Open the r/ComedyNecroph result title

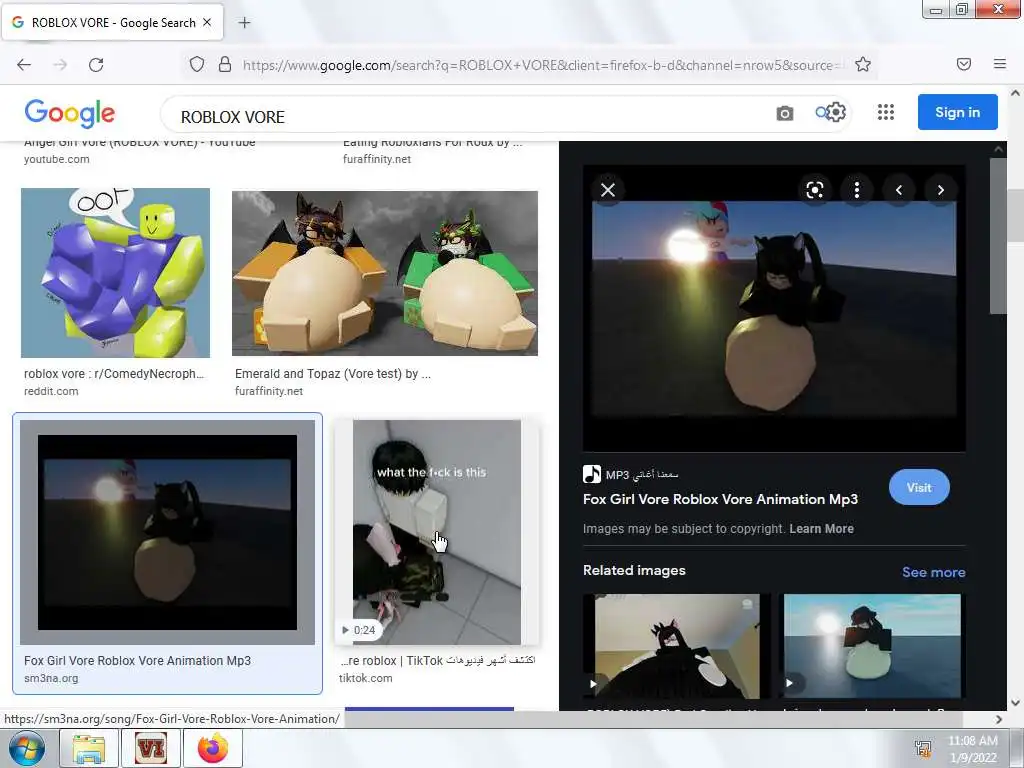(x=114, y=374)
